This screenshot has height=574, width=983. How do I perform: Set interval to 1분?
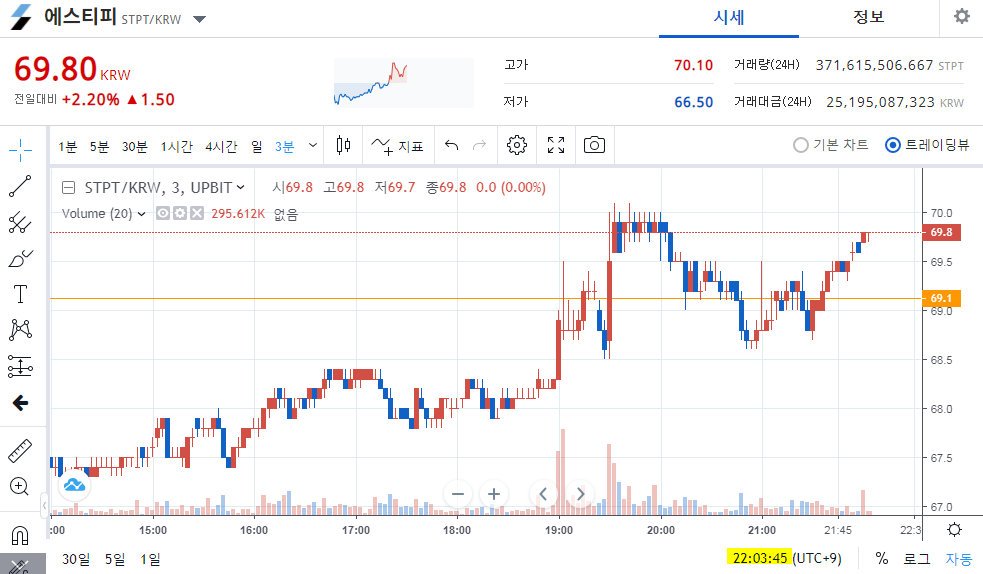point(68,147)
